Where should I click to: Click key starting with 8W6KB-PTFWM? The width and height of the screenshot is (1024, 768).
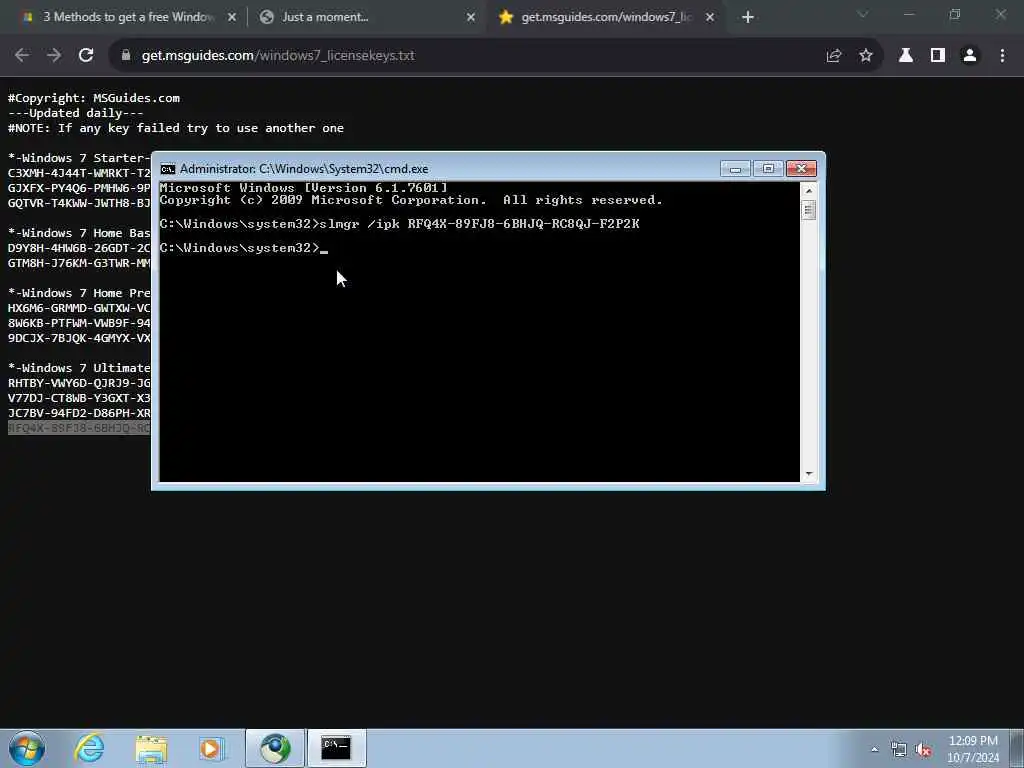[x=79, y=323]
